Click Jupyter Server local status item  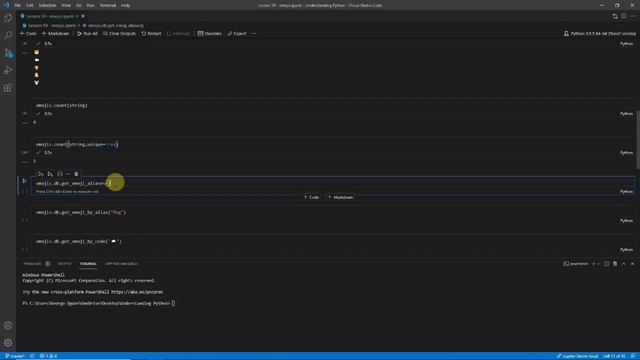click(x=578, y=356)
